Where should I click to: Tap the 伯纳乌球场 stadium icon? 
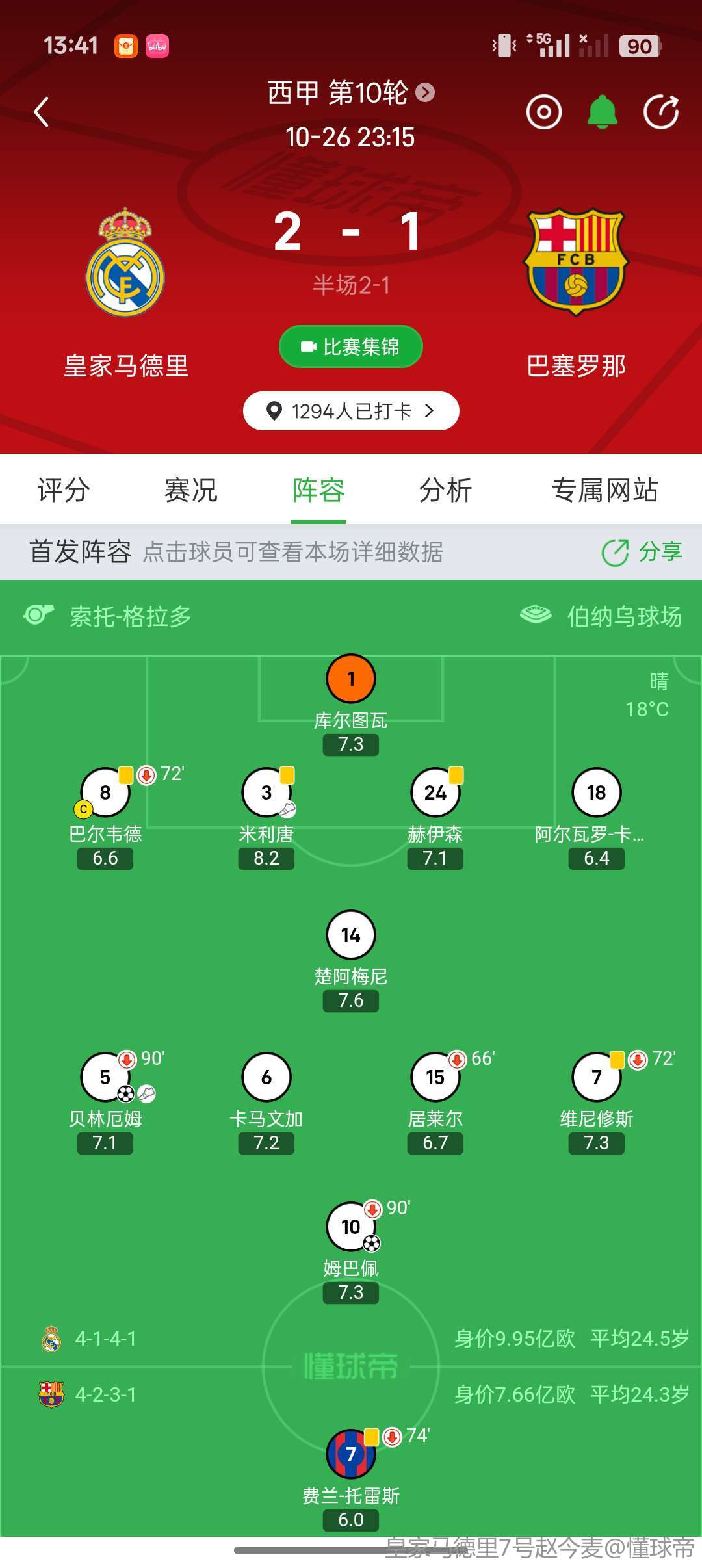[536, 615]
